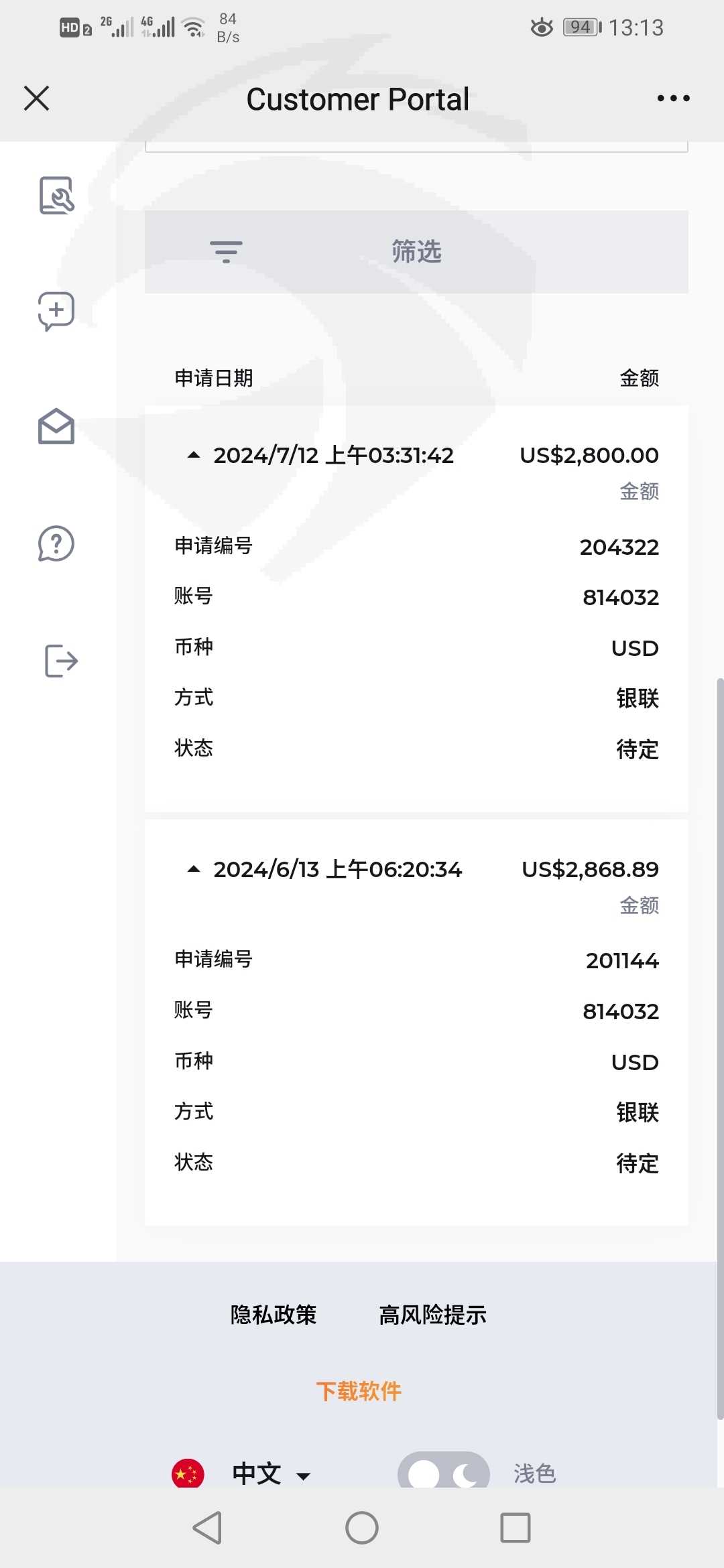
Task: Open the new message chat icon
Action: 56,311
